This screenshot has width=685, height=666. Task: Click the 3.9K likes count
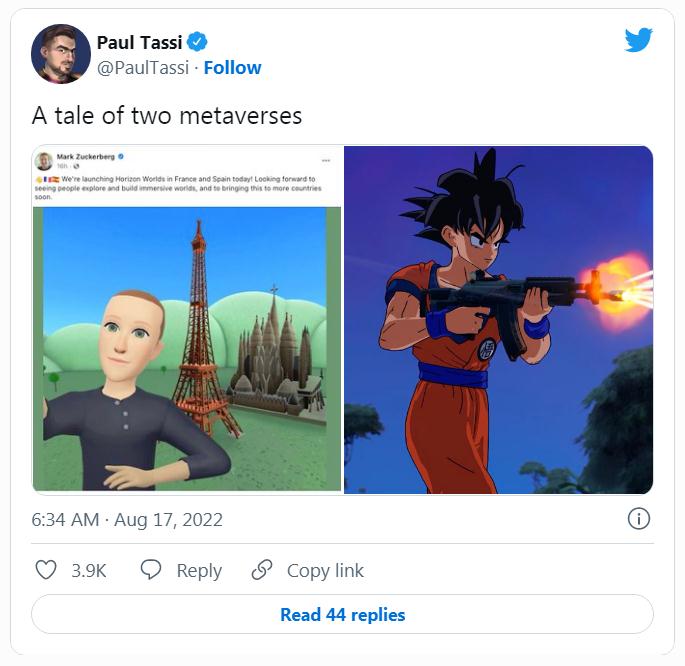(89, 570)
